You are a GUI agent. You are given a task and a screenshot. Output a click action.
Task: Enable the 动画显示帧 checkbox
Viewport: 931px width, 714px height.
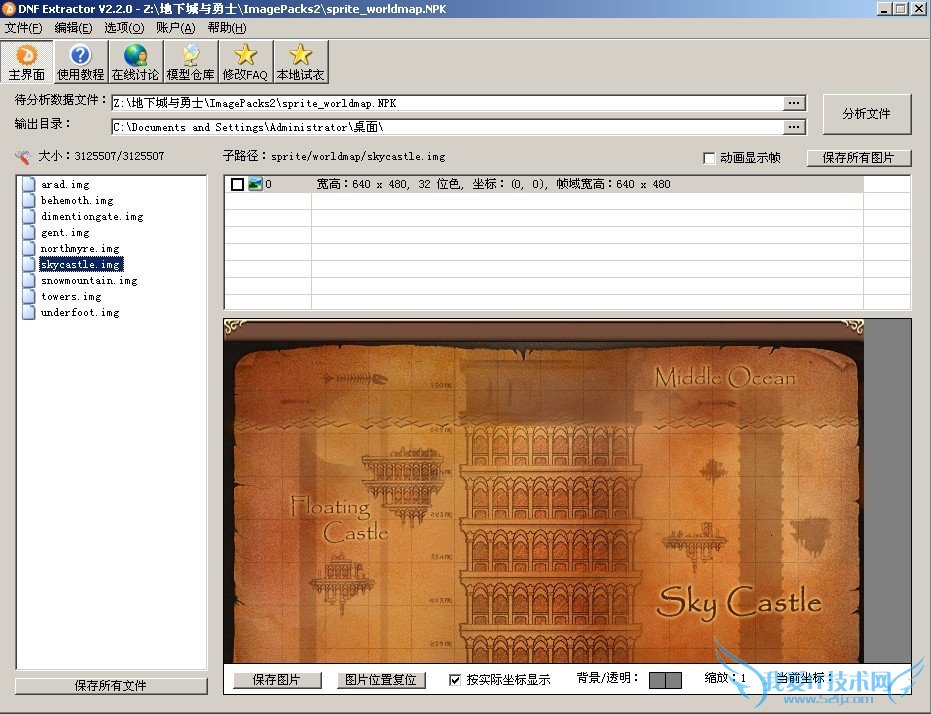coord(709,158)
